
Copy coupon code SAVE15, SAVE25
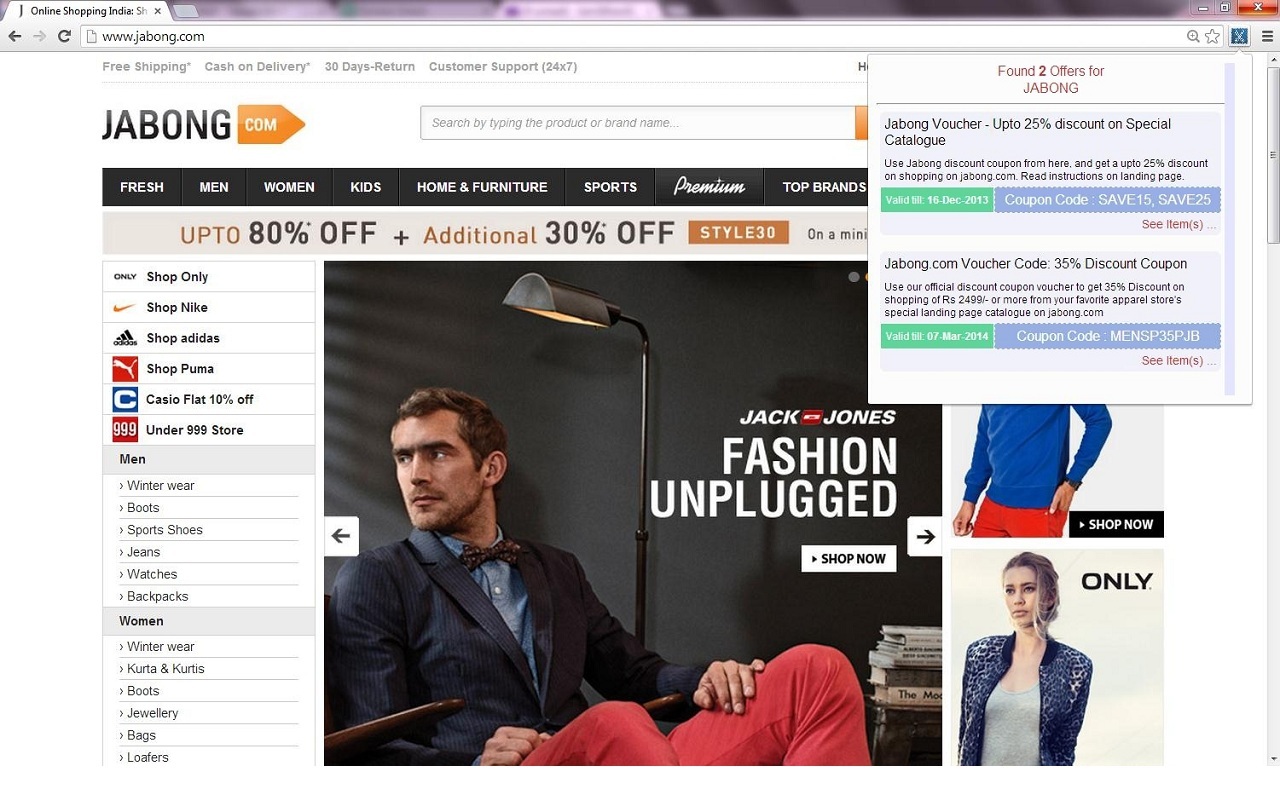pyautogui.click(x=1107, y=200)
